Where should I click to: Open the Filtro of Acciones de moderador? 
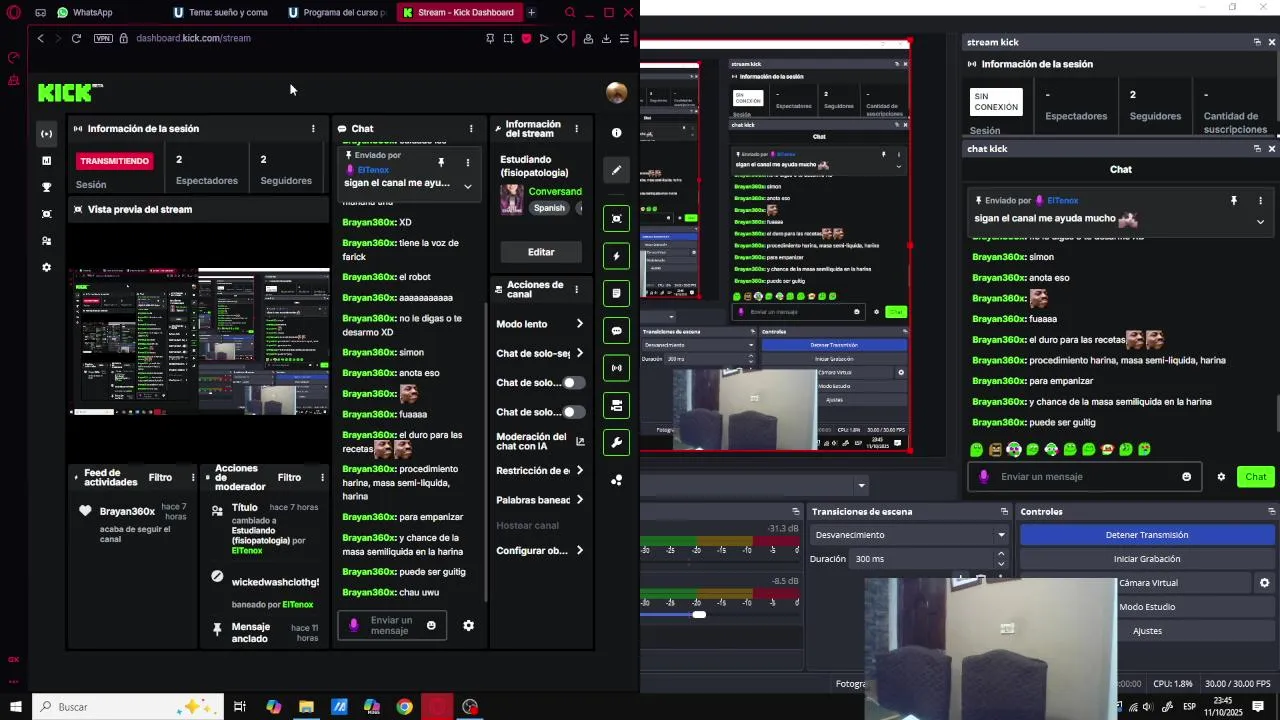click(289, 478)
